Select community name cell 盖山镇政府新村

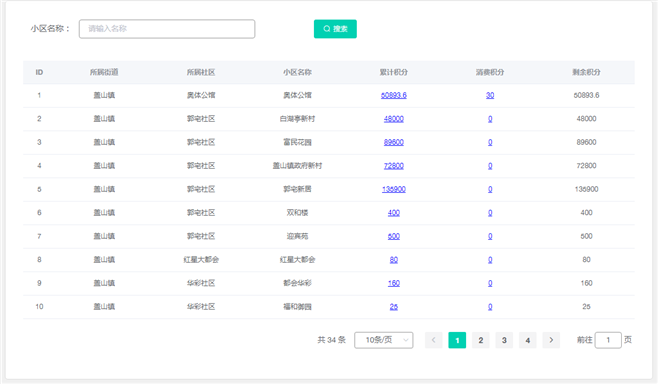(297, 166)
